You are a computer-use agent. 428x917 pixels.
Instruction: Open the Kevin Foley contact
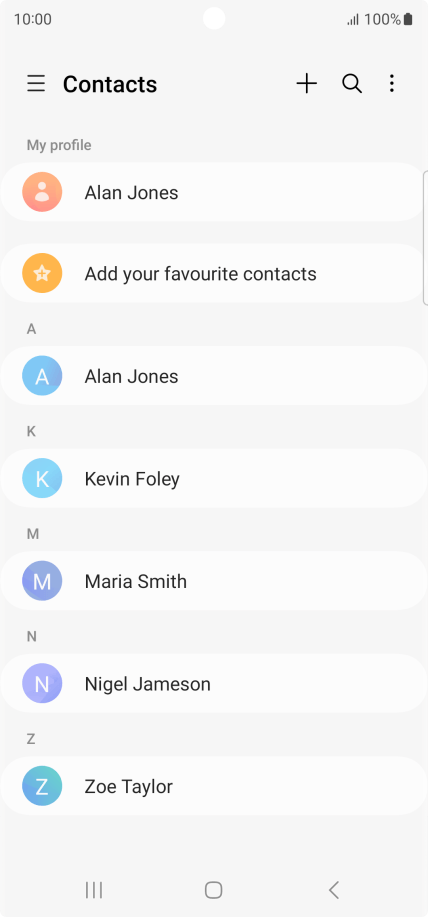point(213,478)
